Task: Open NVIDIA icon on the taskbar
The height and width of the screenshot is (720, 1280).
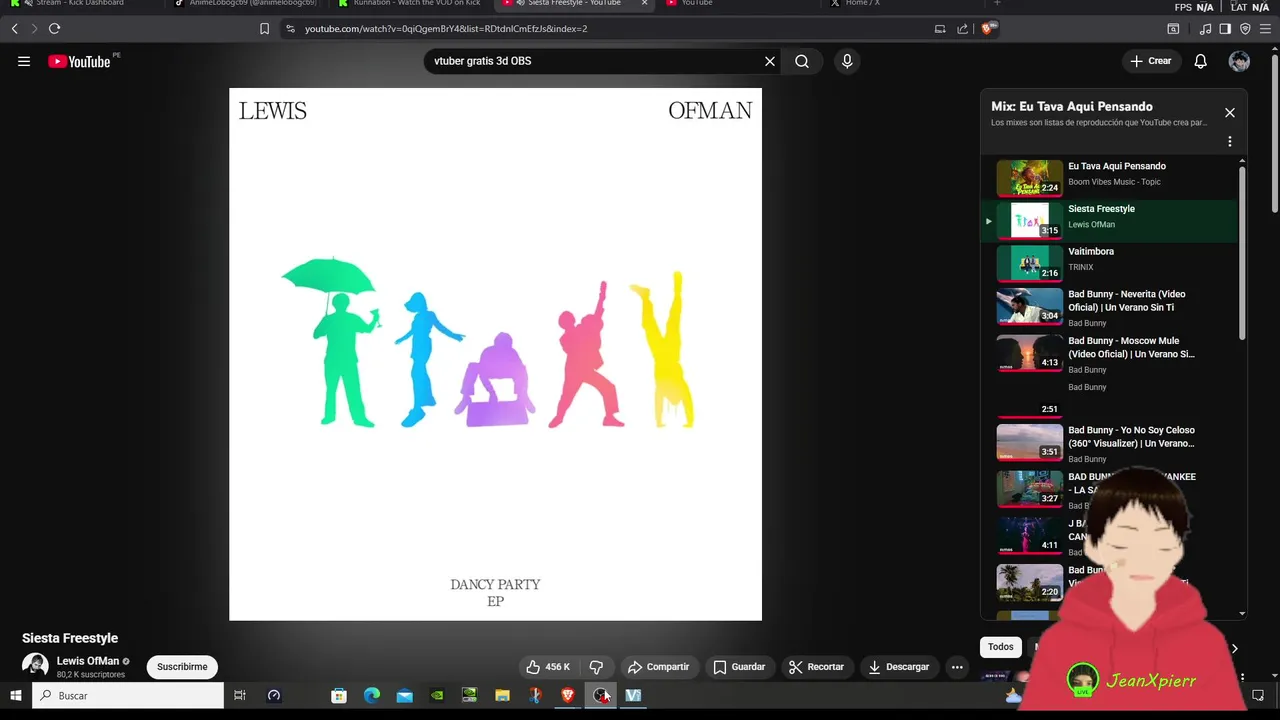Action: tap(437, 695)
